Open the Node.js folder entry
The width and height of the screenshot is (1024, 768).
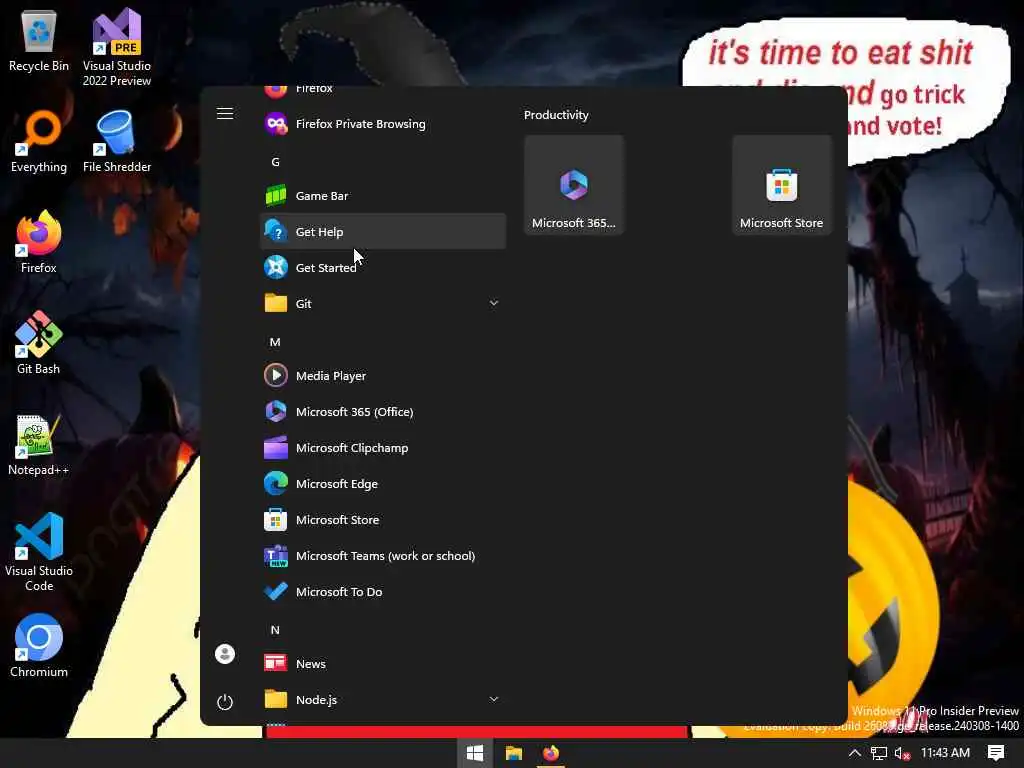tap(383, 699)
